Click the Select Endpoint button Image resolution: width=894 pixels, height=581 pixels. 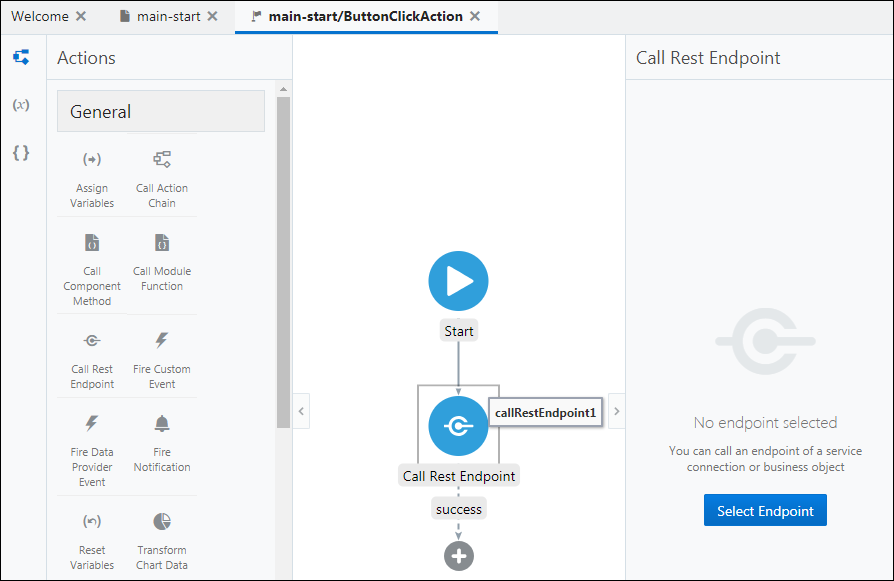[x=765, y=510]
